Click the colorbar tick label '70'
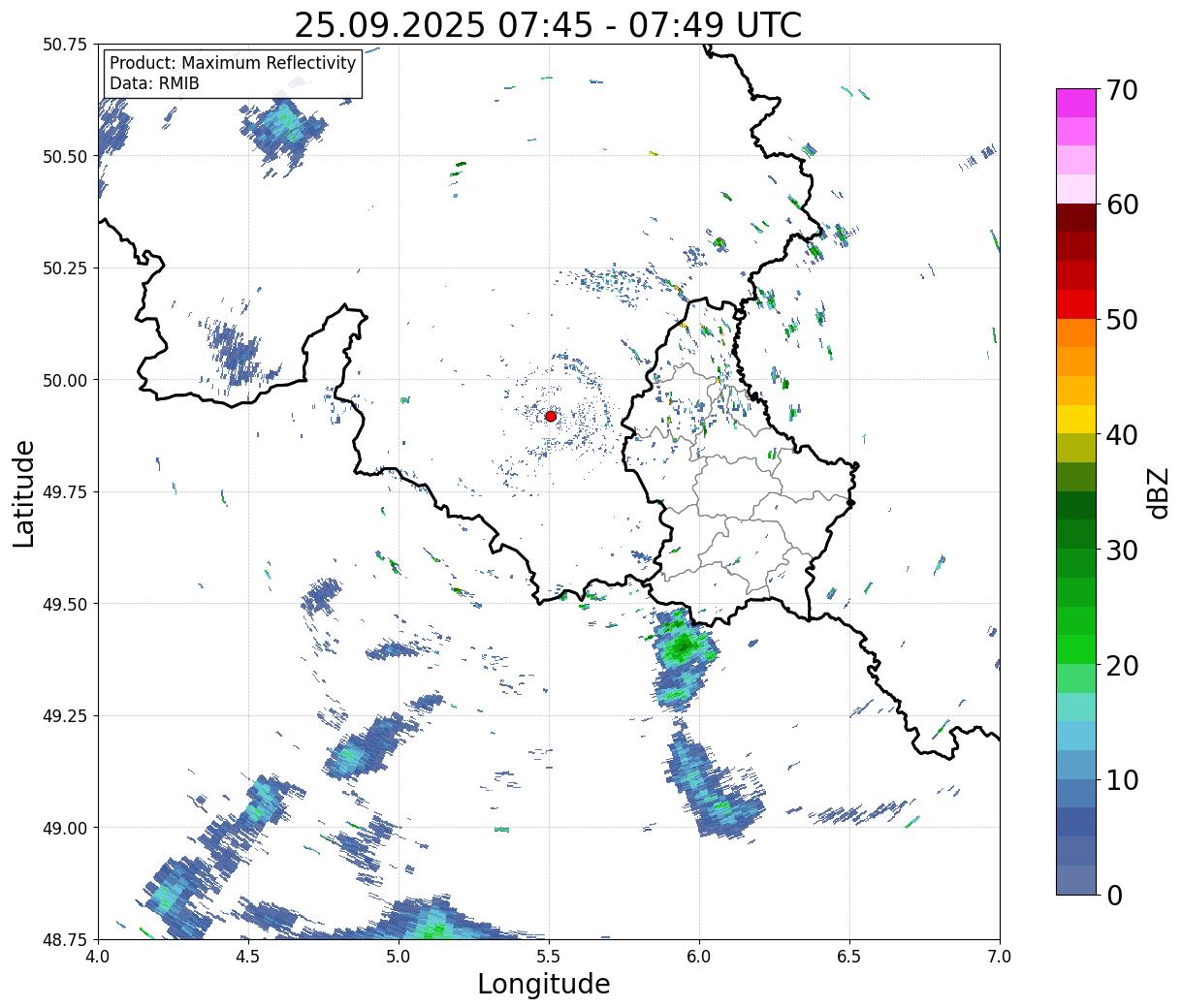 click(1121, 90)
